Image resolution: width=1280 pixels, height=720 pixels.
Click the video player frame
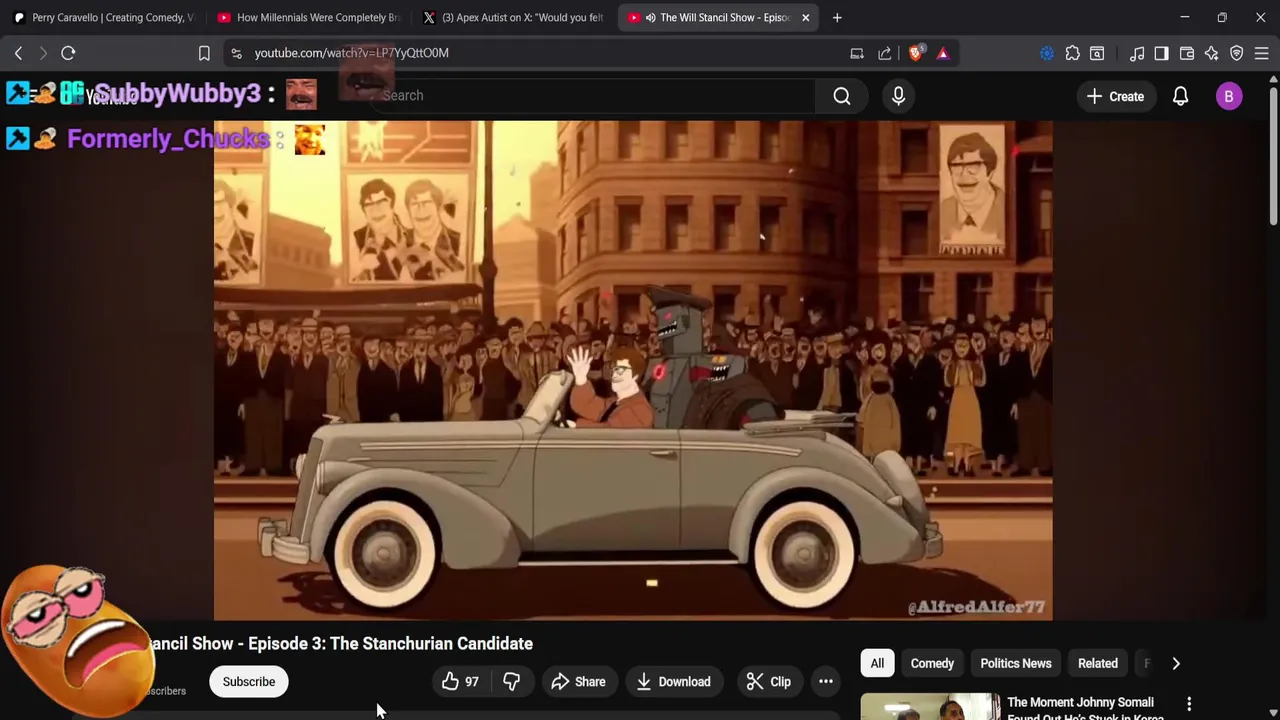pyautogui.click(x=633, y=371)
